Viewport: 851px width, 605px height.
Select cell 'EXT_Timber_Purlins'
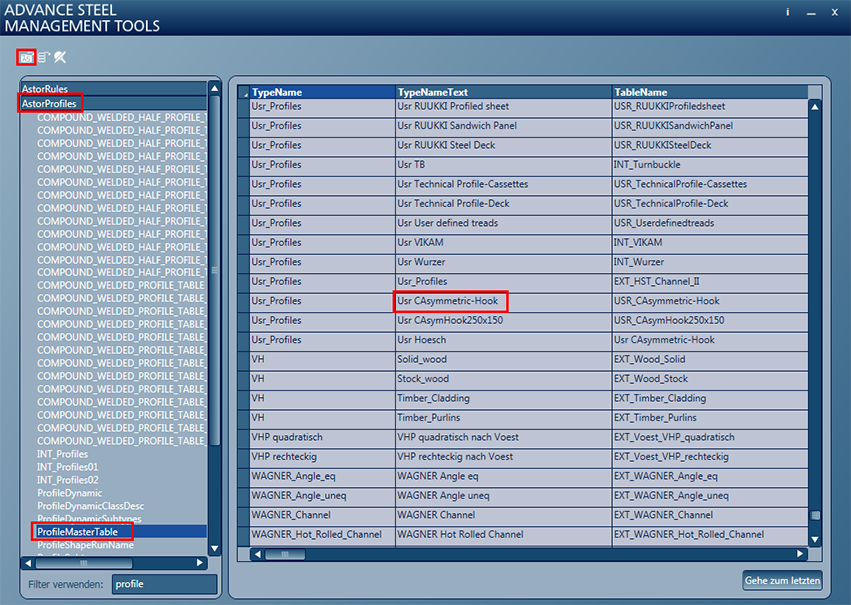point(710,418)
